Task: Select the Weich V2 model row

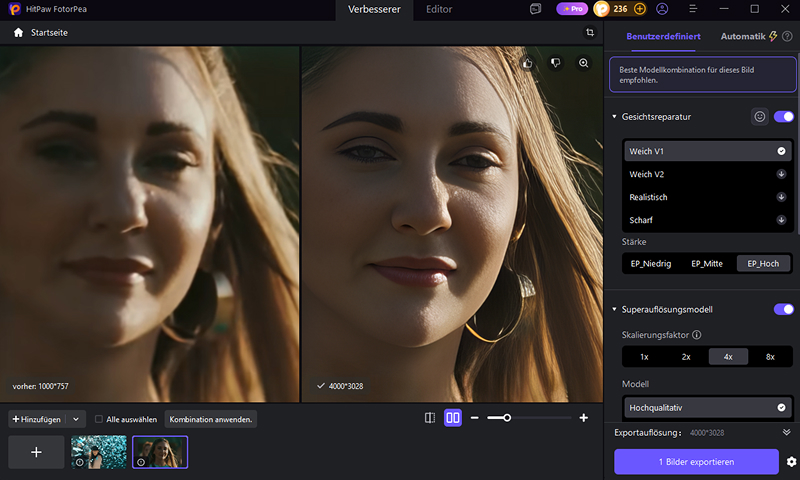Action: [x=708, y=174]
